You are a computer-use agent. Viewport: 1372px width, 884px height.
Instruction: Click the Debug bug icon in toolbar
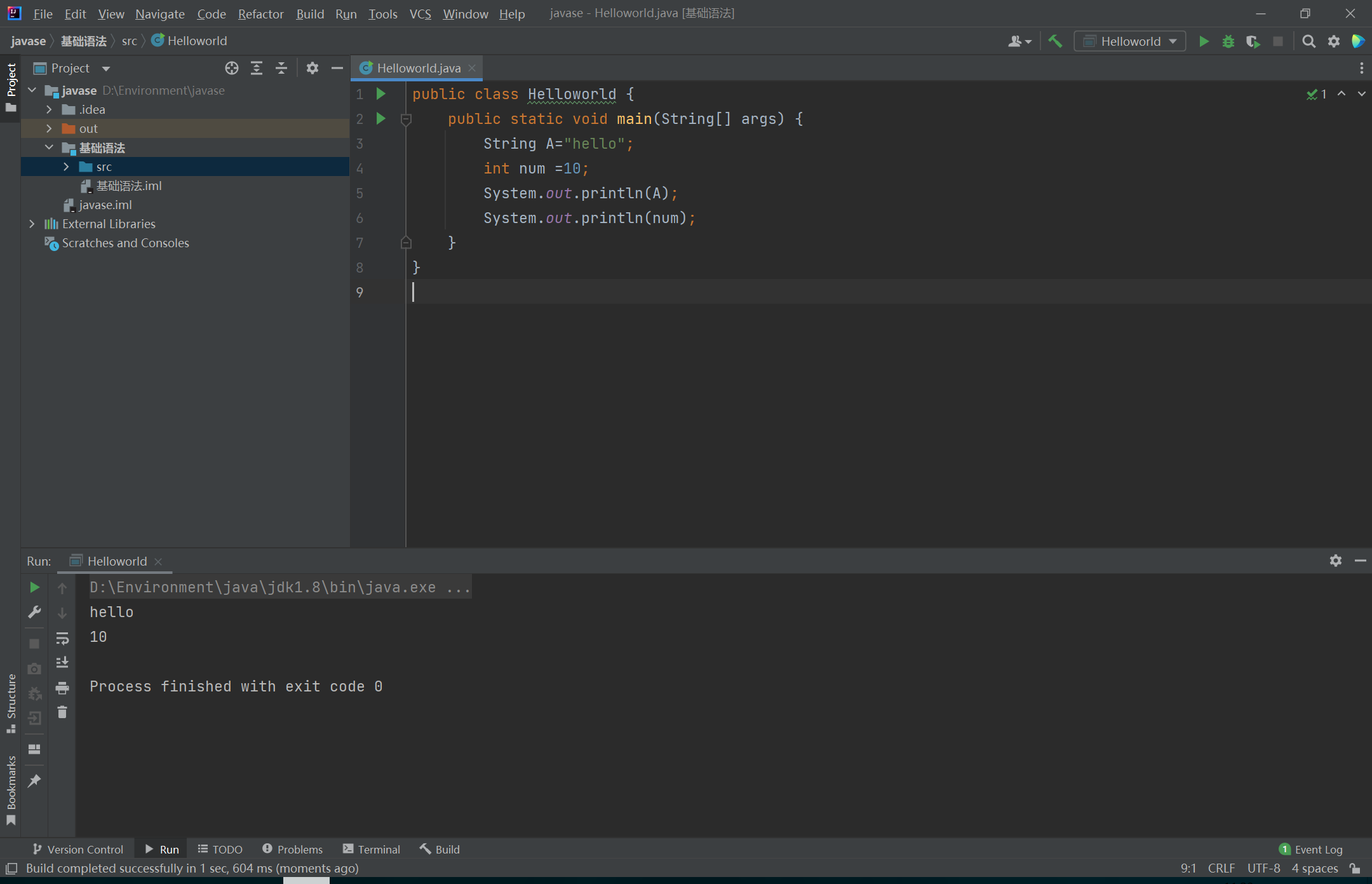[1228, 41]
